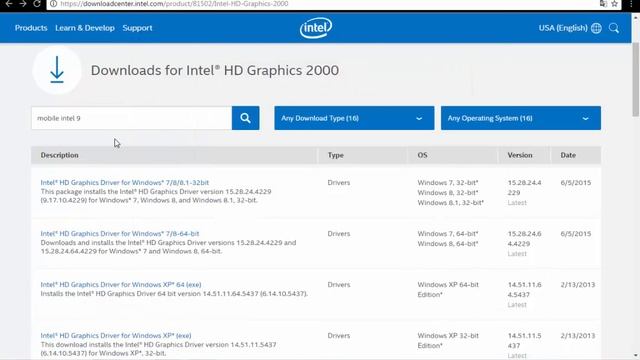The image size is (640, 360).
Task: Click the globe language icon
Action: [596, 28]
